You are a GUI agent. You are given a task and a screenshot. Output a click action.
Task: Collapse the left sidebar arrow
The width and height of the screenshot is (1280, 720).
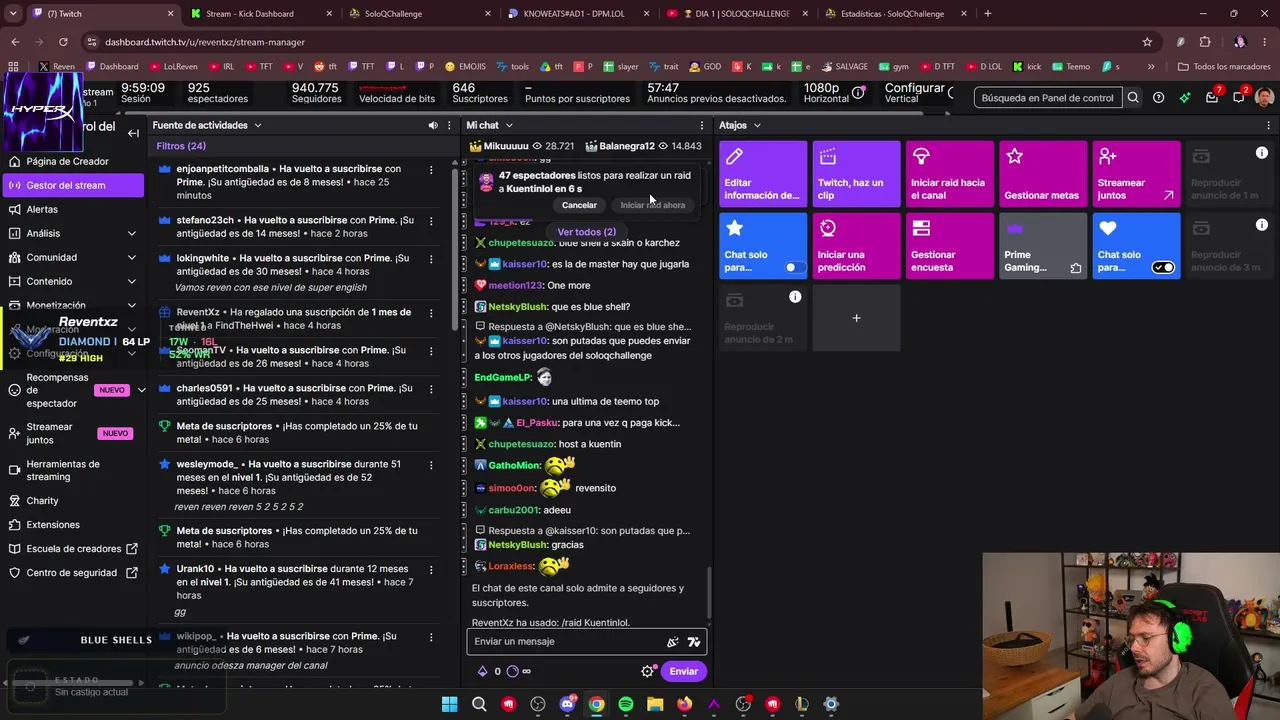133,132
